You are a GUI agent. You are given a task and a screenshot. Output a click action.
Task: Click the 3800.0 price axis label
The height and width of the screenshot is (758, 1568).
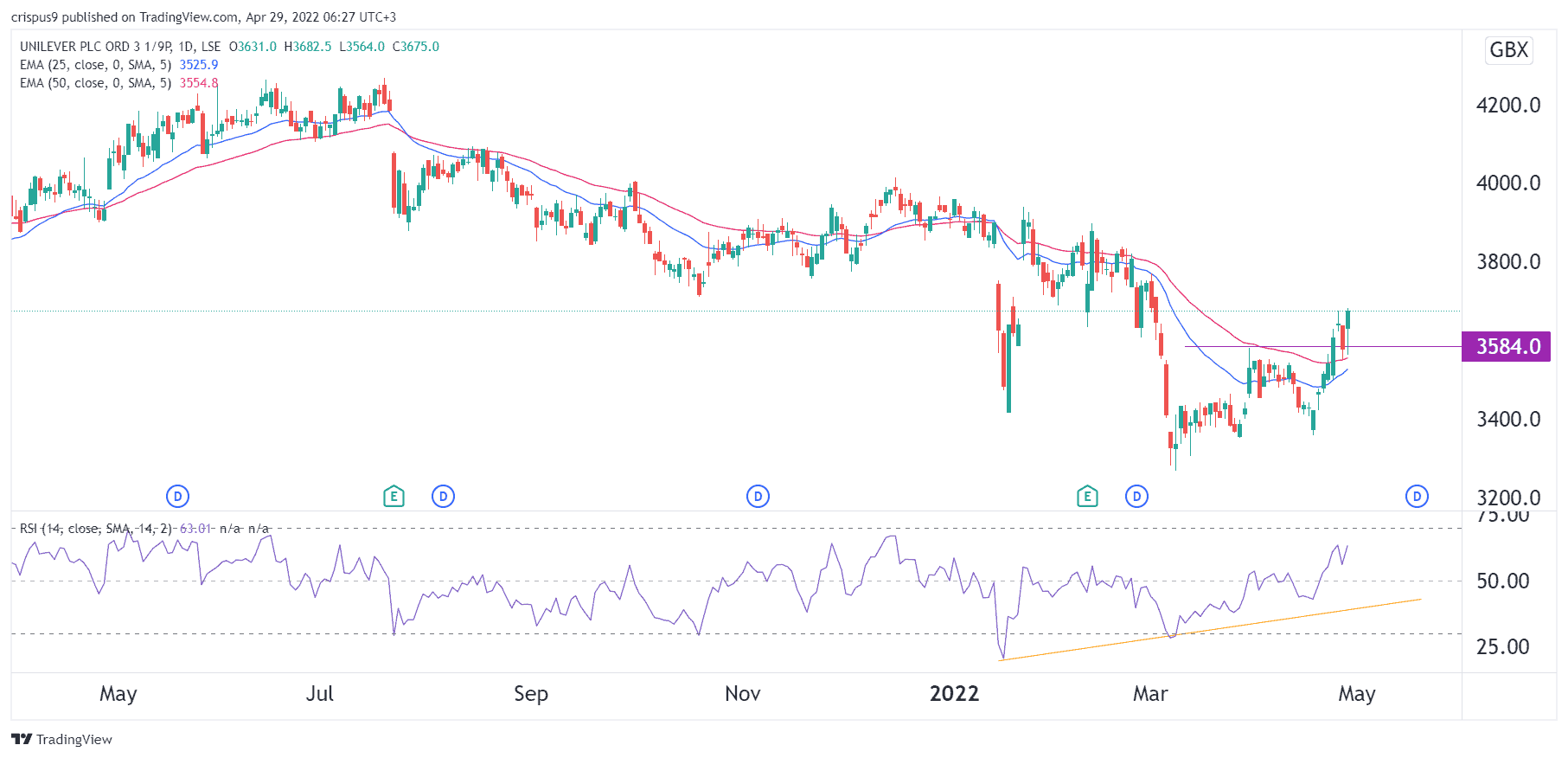tap(1508, 262)
